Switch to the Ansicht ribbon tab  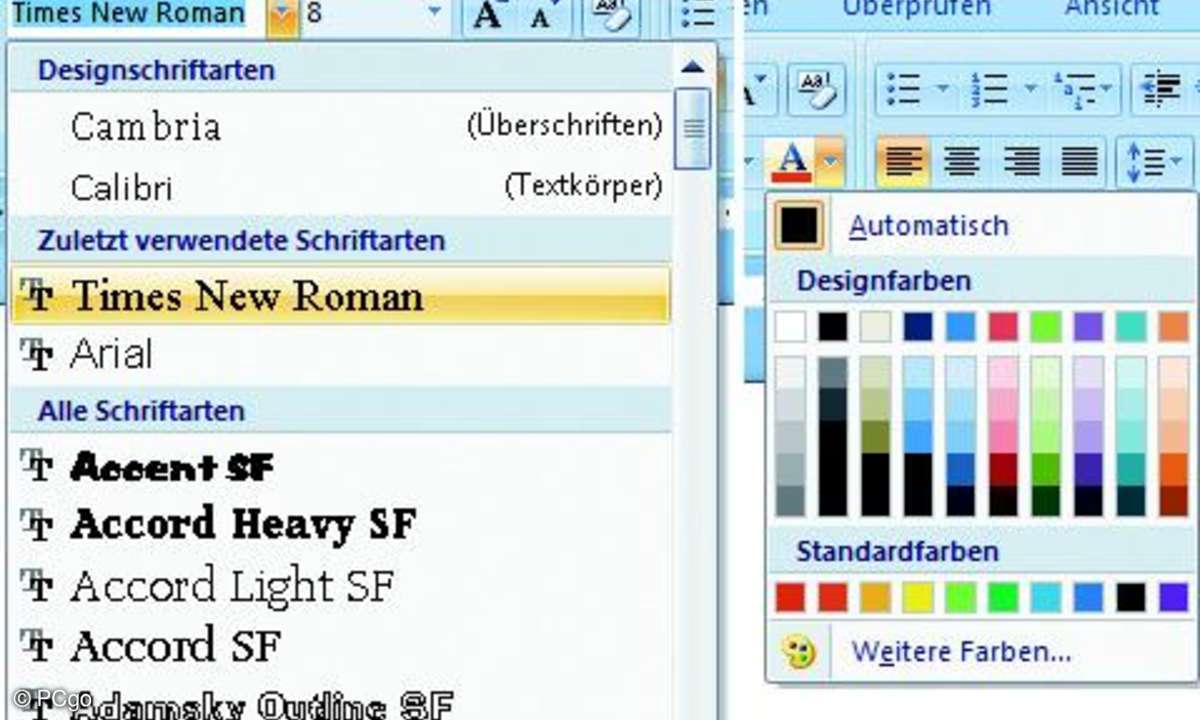tap(1112, 9)
